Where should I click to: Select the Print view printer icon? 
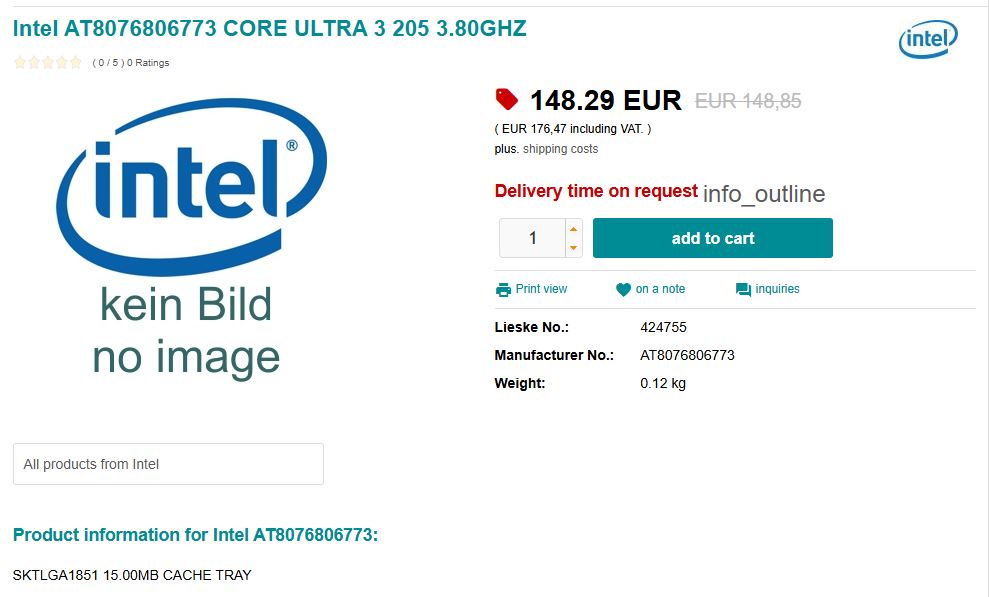pyautogui.click(x=504, y=289)
